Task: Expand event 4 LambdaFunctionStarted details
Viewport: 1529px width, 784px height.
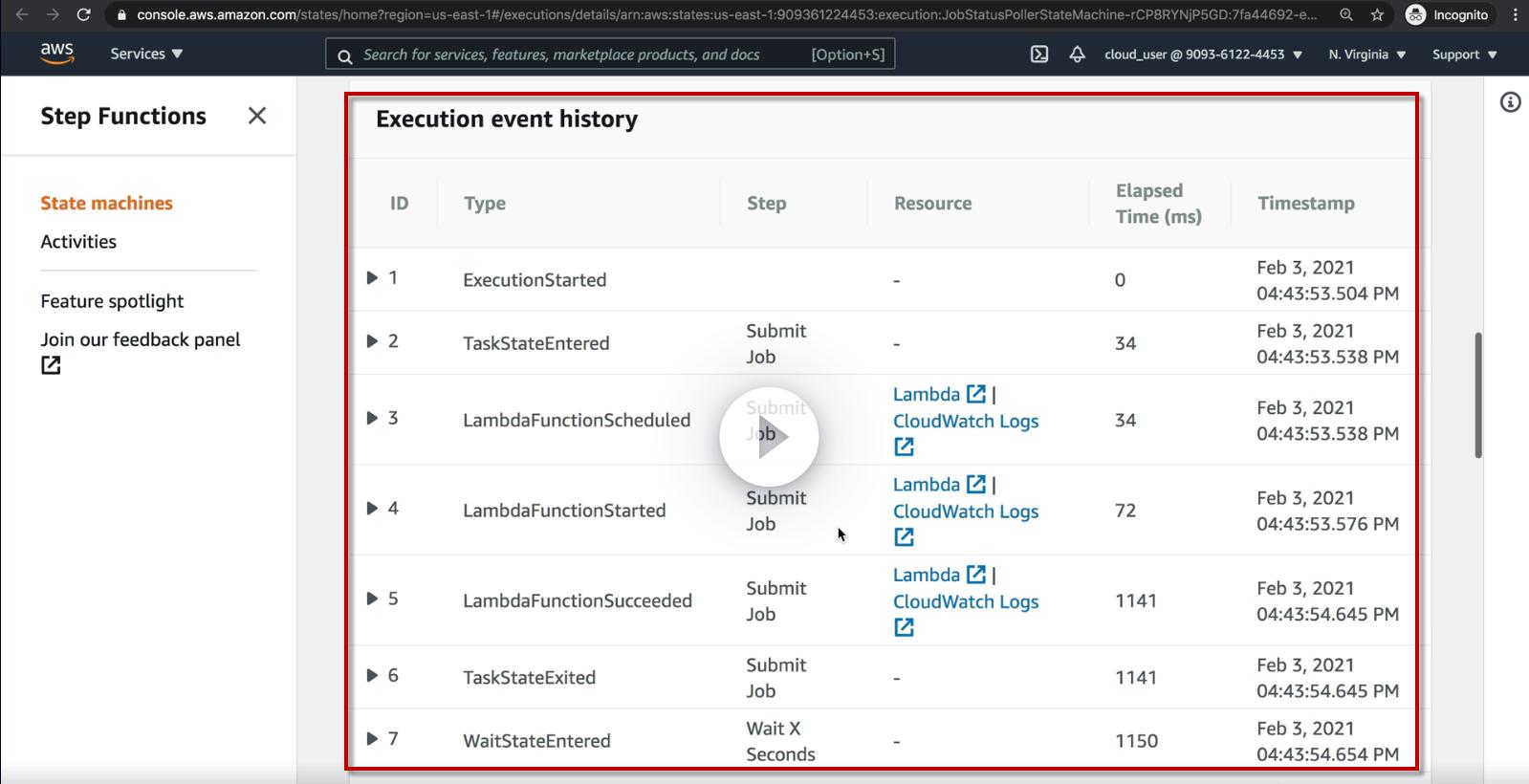Action: tap(372, 509)
